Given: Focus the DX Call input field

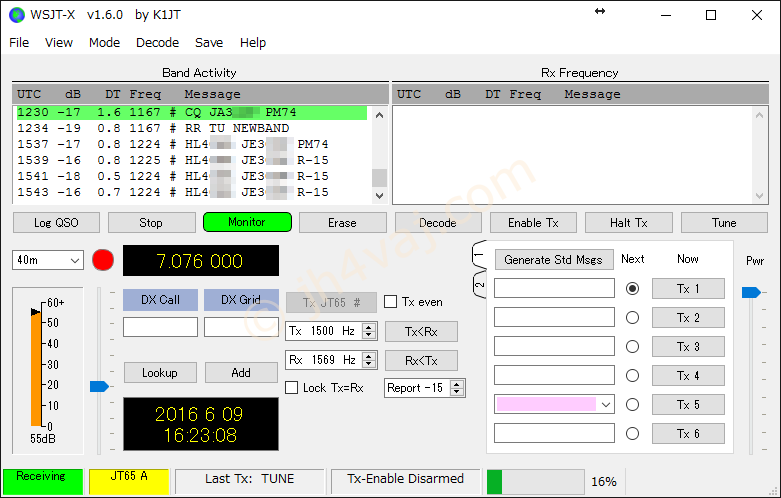Looking at the screenshot, I should (x=160, y=327).
